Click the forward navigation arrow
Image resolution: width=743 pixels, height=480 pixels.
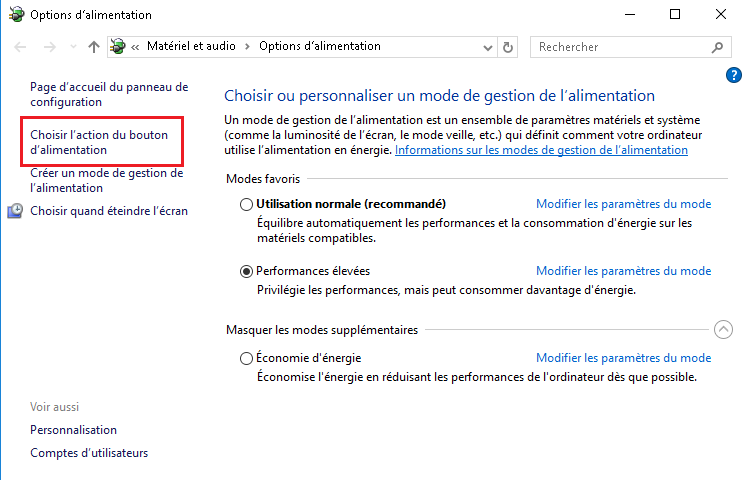coord(50,47)
